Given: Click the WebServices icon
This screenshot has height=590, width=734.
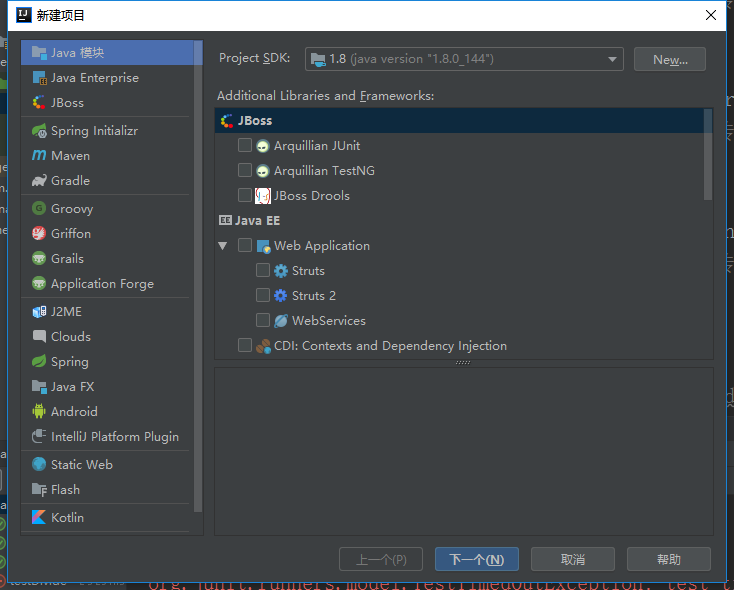Looking at the screenshot, I should coord(280,321).
